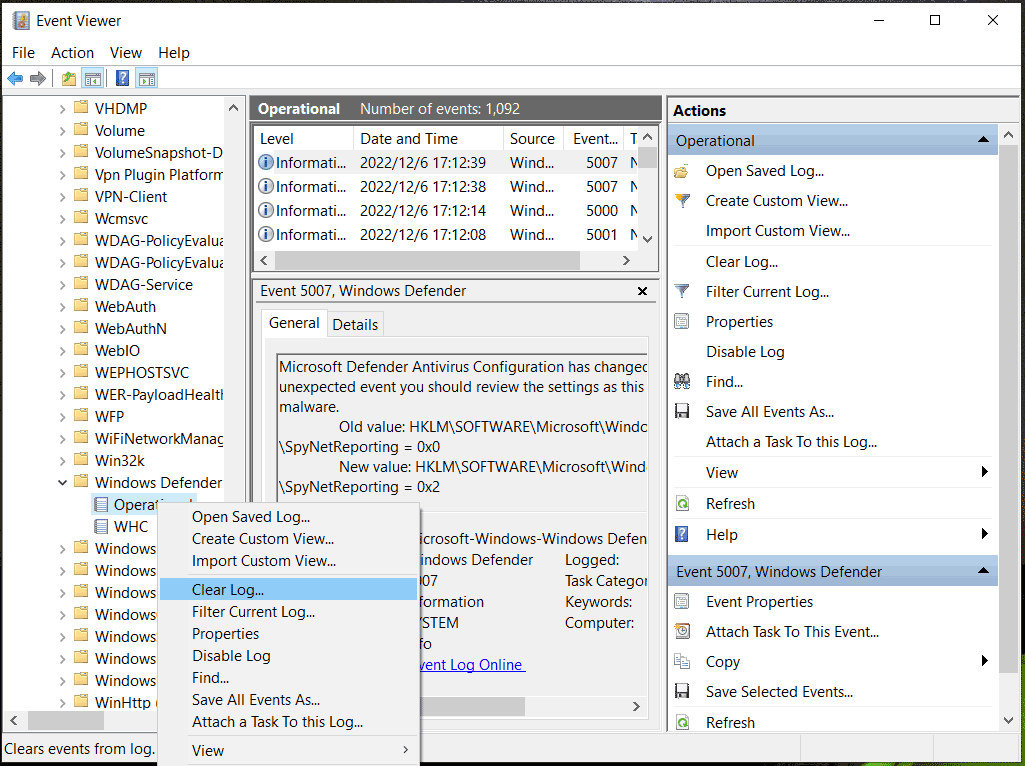Click the Event Viewer title bar app icon
This screenshot has height=766, width=1025.
21,20
